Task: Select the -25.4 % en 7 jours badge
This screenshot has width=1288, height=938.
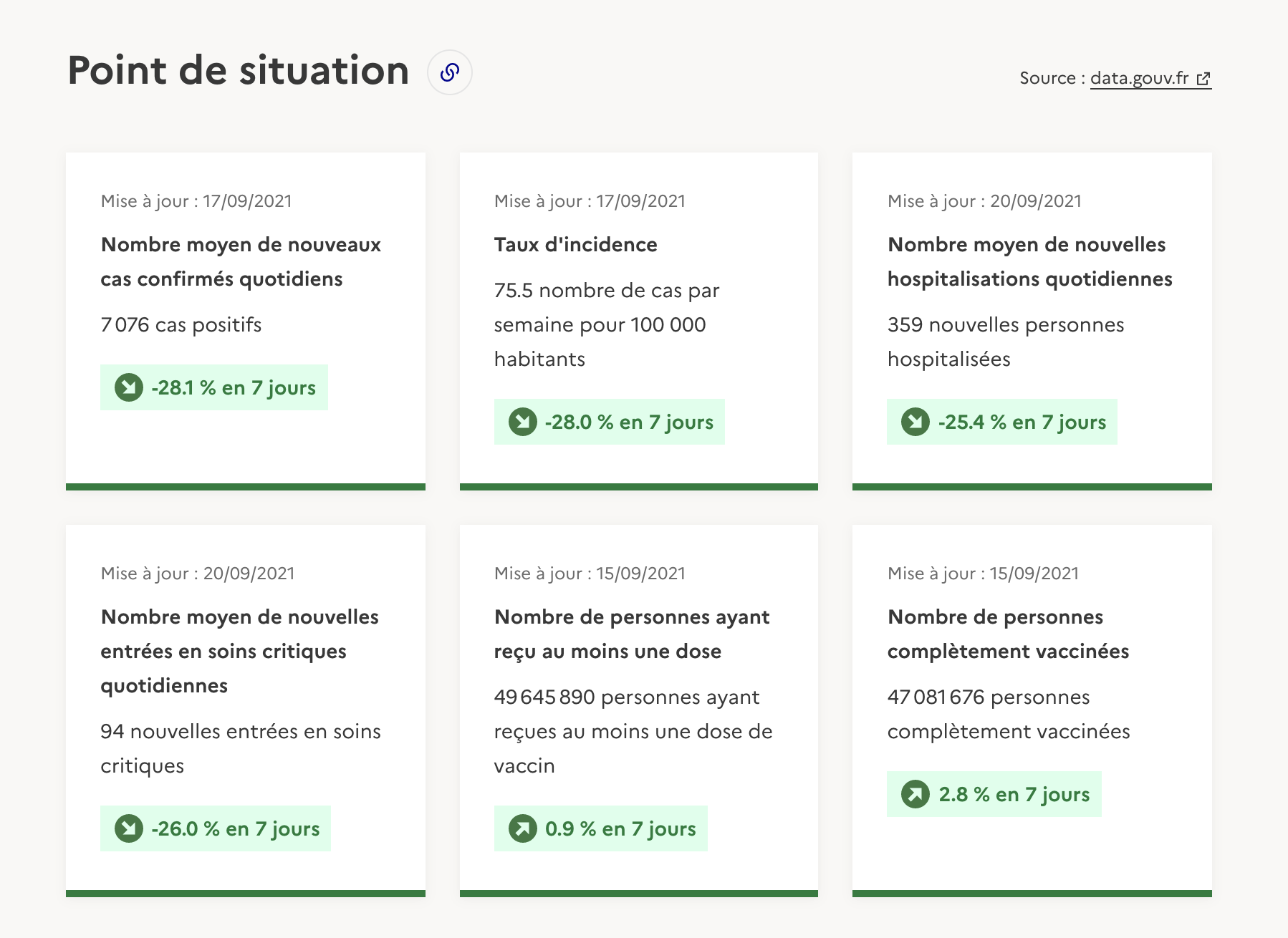Action: (x=1002, y=422)
